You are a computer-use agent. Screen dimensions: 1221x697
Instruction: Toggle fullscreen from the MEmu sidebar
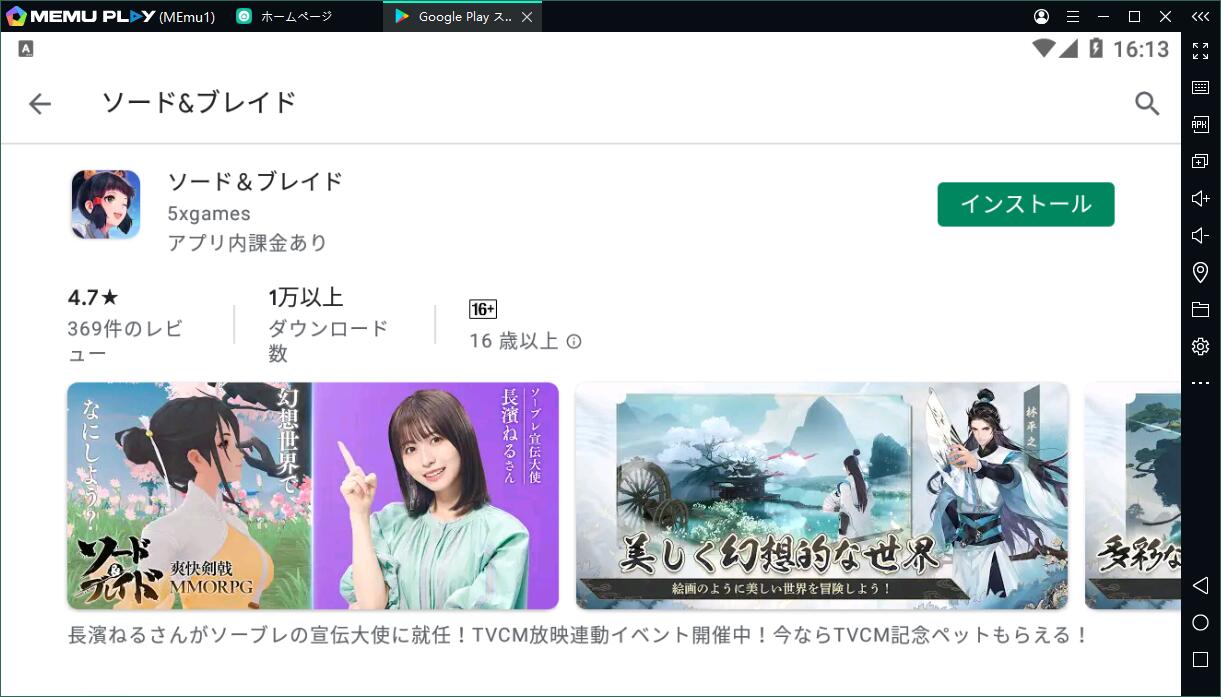[x=1200, y=51]
